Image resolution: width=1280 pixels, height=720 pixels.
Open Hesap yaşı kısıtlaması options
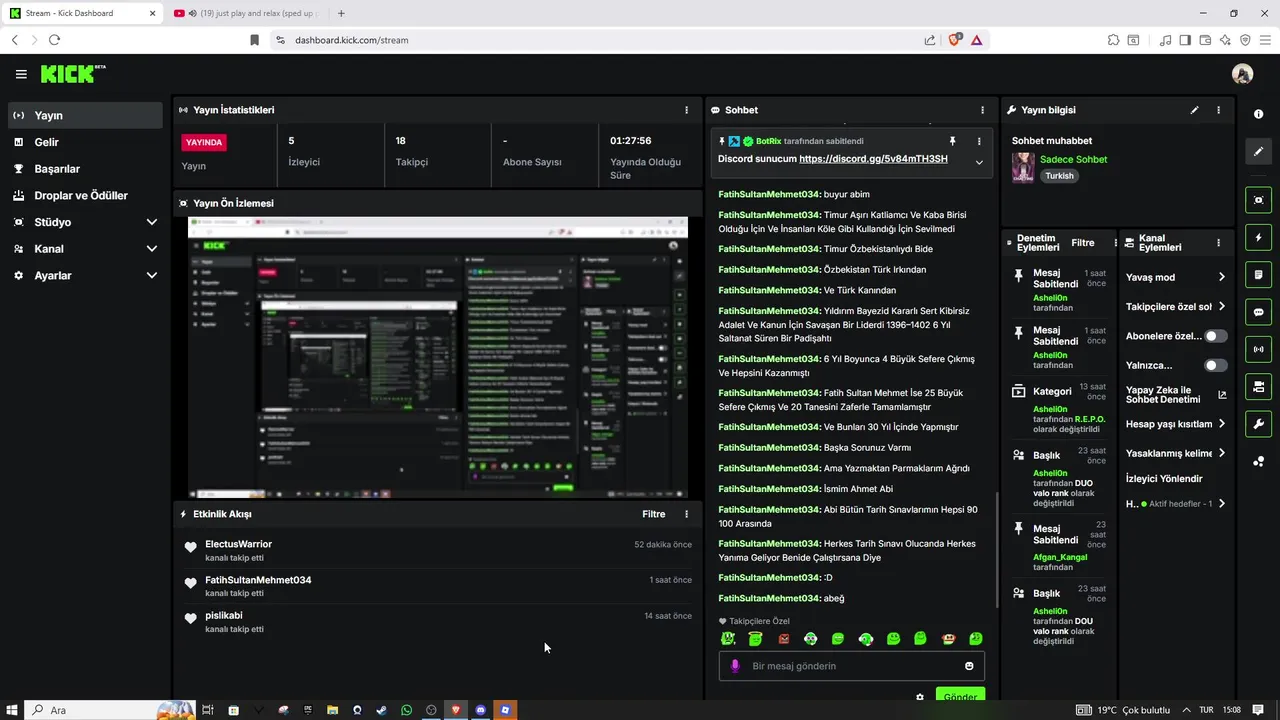tap(1176, 424)
